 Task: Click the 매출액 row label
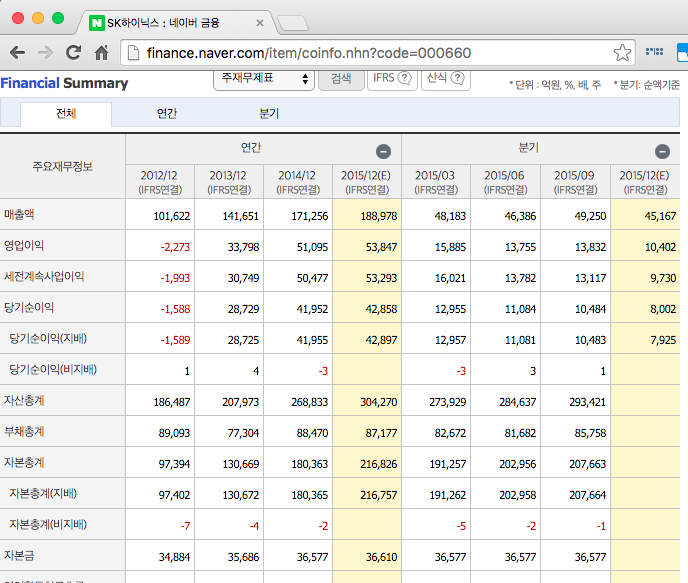(x=19, y=215)
